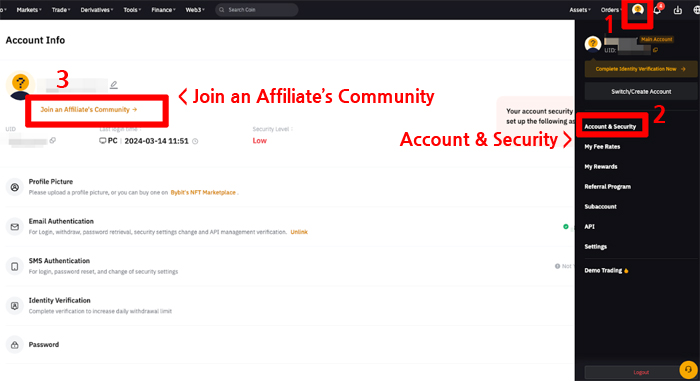Click the Logout button in the side panel
The image size is (700, 381).
click(x=641, y=372)
